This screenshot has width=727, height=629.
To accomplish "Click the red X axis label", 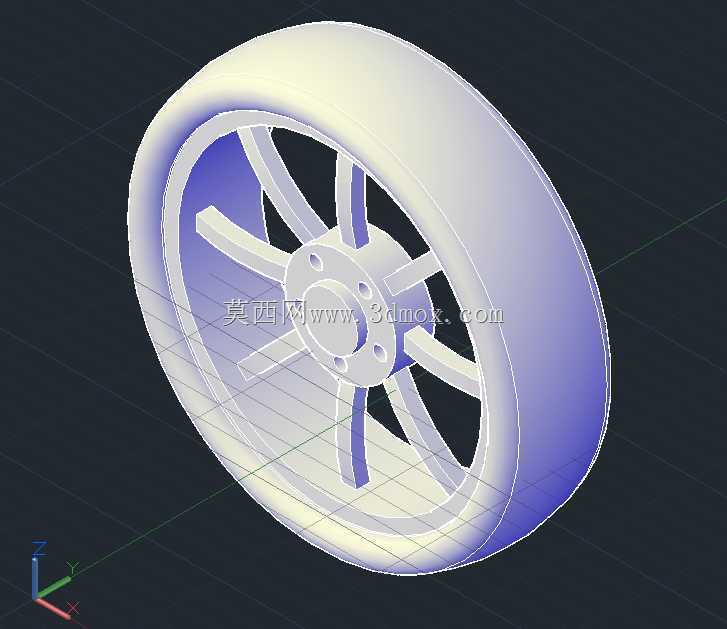I will 73,608.
